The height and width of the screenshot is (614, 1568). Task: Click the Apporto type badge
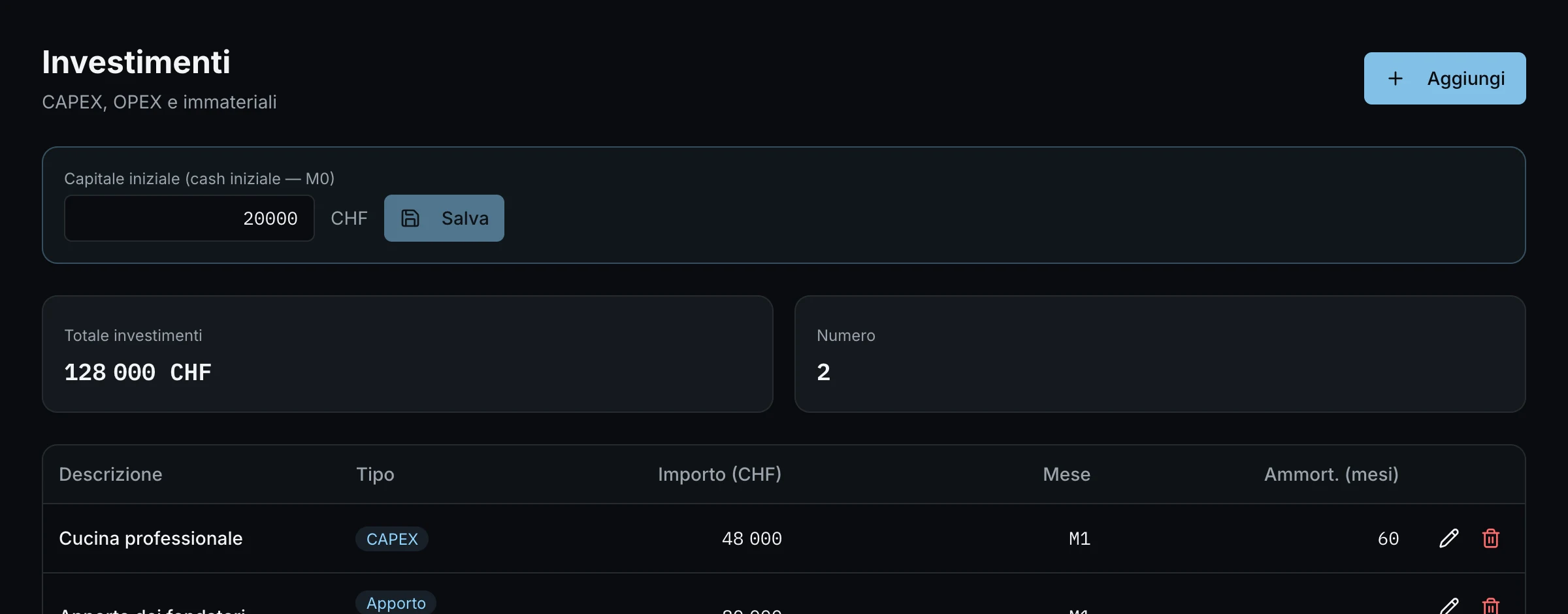(395, 602)
